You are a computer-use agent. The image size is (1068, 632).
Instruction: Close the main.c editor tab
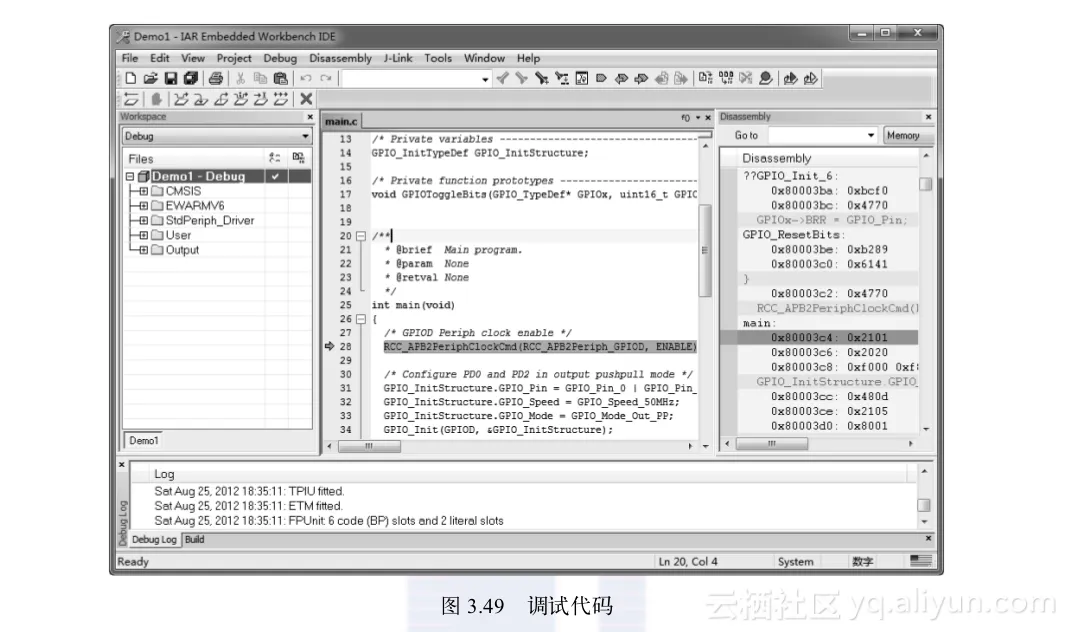708,118
